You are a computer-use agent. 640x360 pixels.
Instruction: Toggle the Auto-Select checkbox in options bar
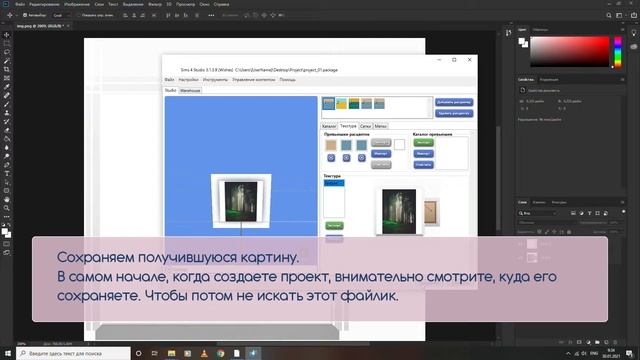(25, 16)
